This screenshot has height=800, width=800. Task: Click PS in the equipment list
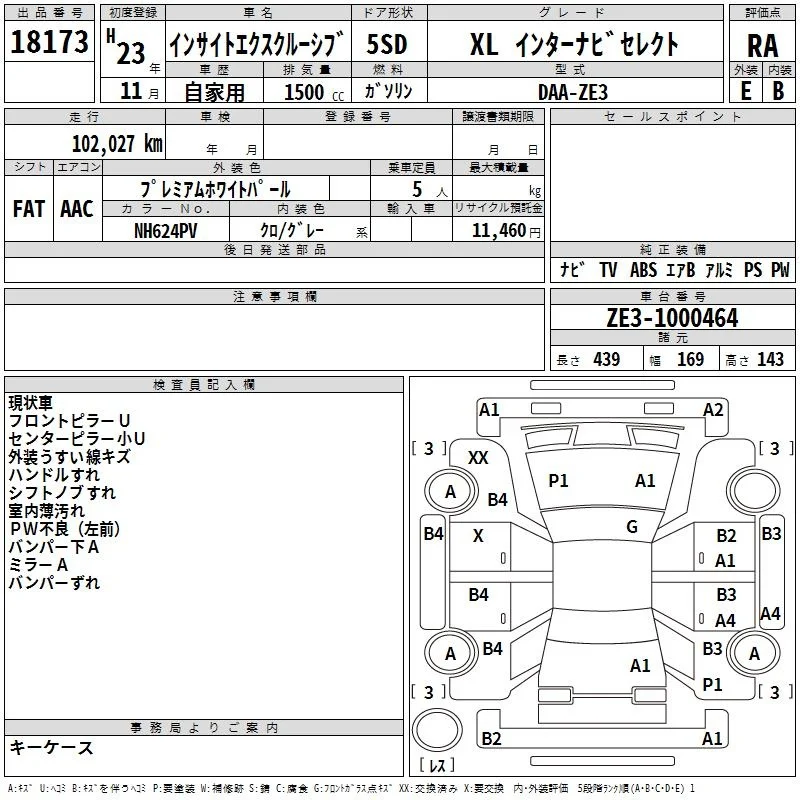(x=753, y=269)
